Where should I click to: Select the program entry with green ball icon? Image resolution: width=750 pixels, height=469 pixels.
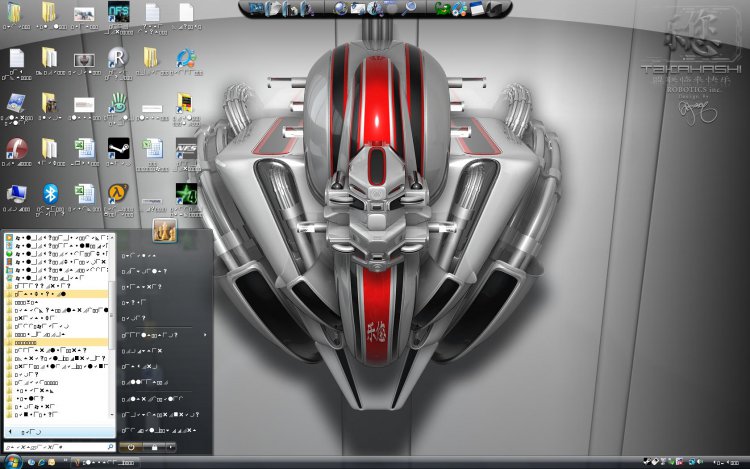click(x=57, y=253)
